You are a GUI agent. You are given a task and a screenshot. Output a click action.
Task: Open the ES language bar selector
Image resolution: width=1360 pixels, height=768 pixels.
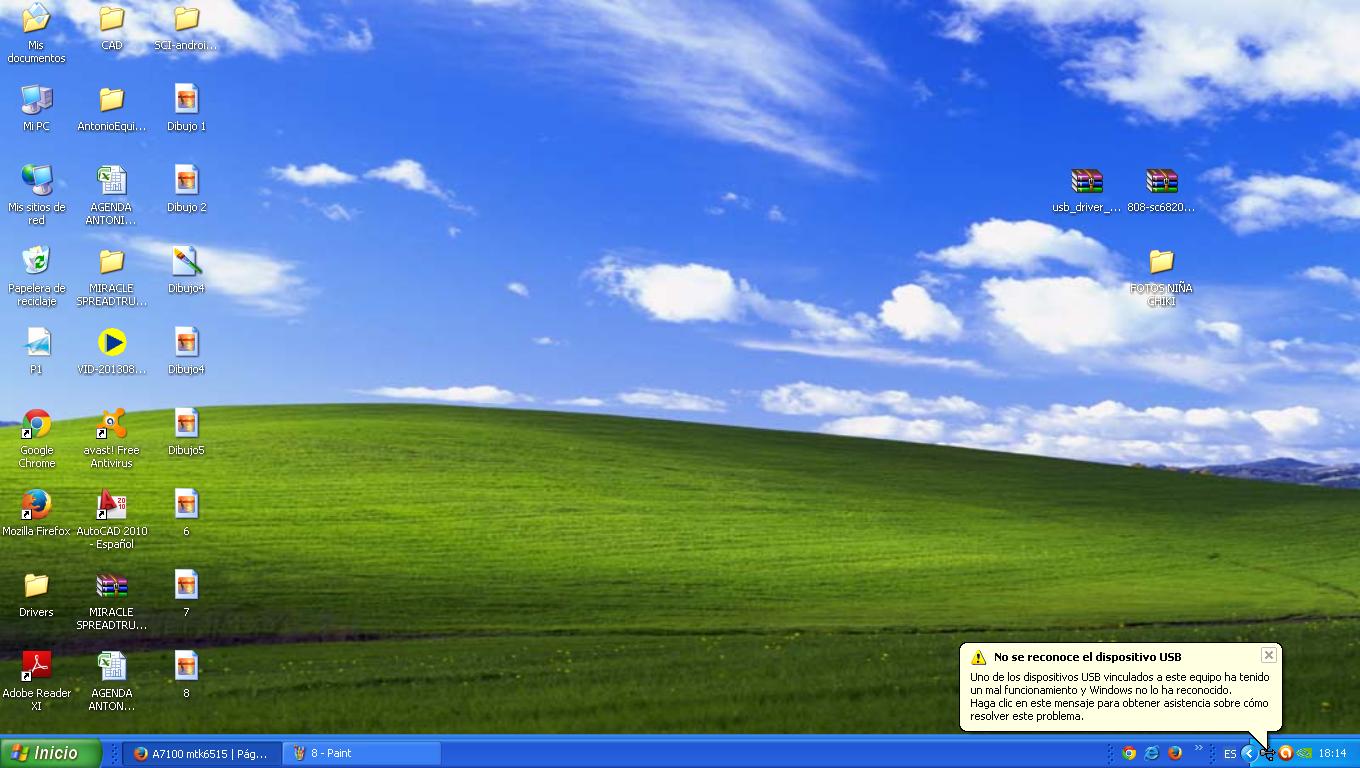1230,754
